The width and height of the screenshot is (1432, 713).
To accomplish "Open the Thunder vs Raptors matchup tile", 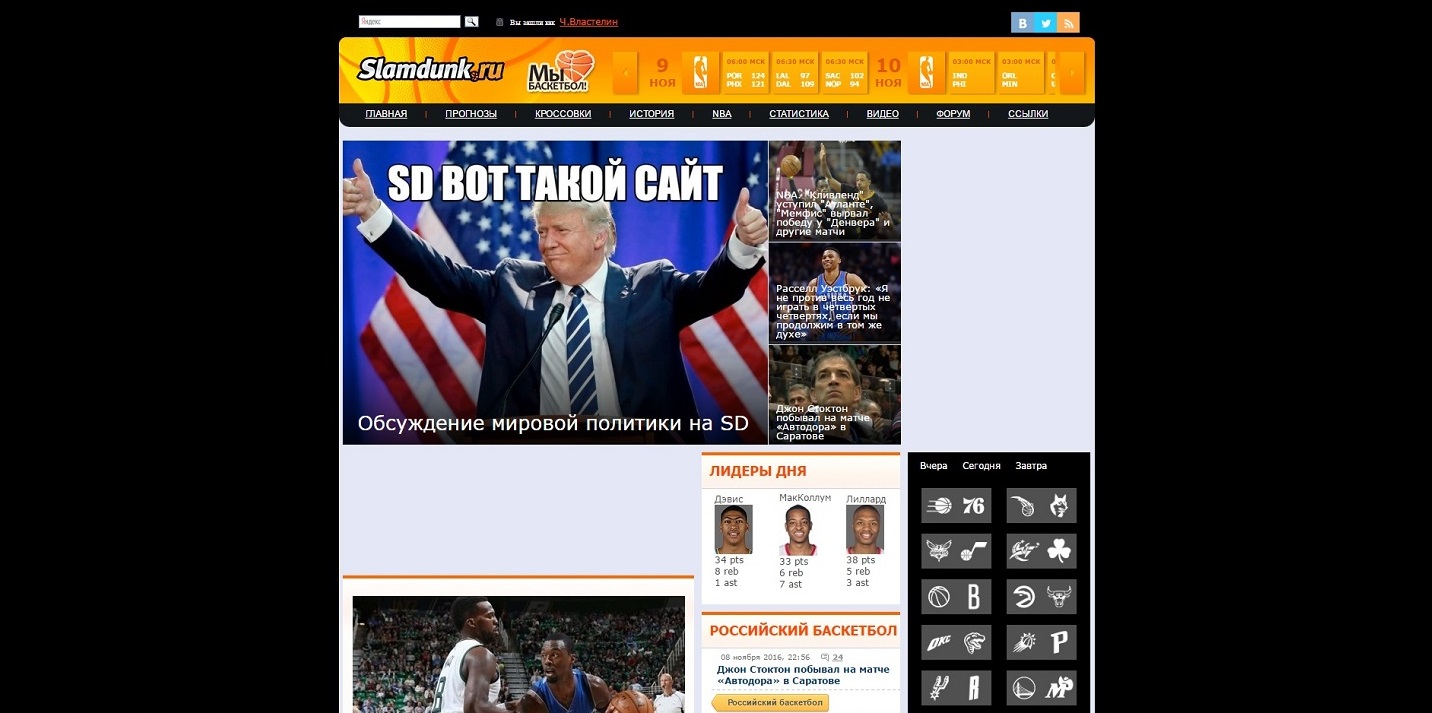I will [x=956, y=643].
